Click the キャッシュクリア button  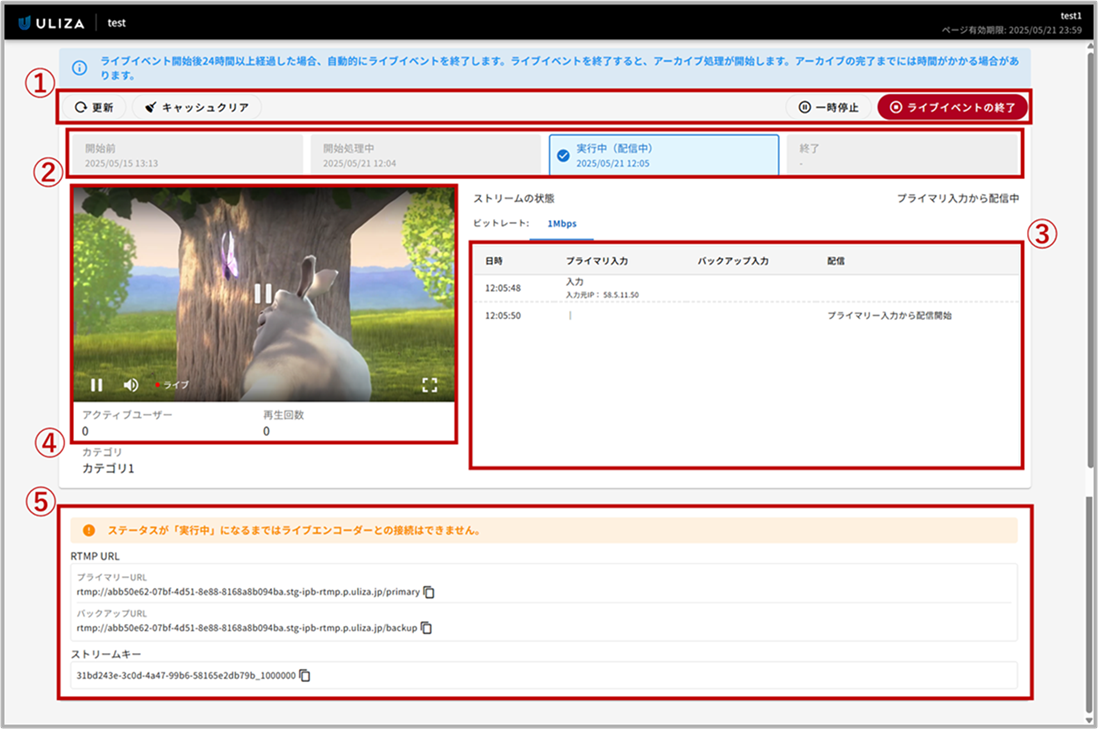(x=197, y=107)
